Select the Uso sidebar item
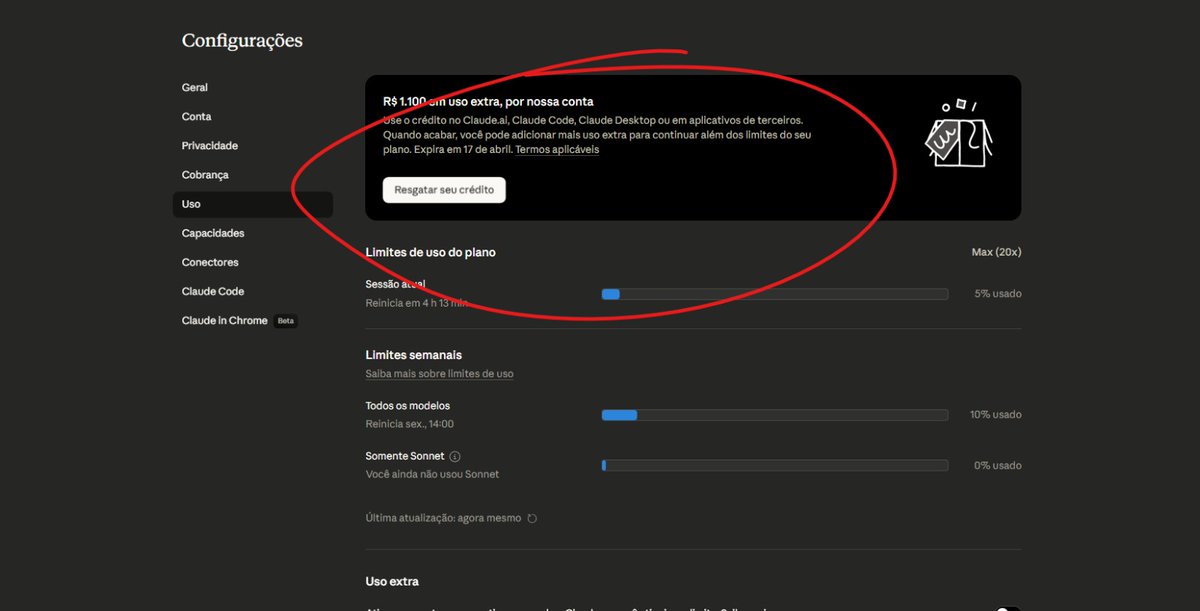 pos(252,204)
